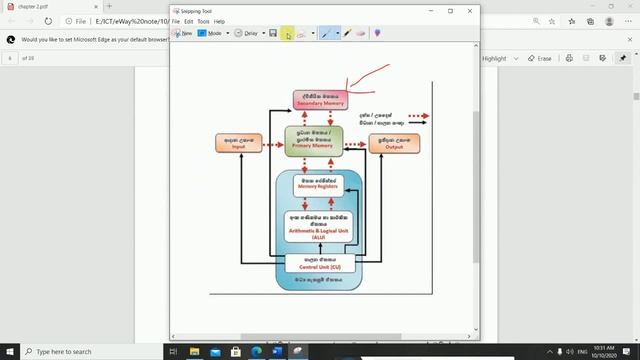Open the Tools menu in Snipping Tool
Image resolution: width=640 pixels, height=360 pixels.
tap(203, 22)
